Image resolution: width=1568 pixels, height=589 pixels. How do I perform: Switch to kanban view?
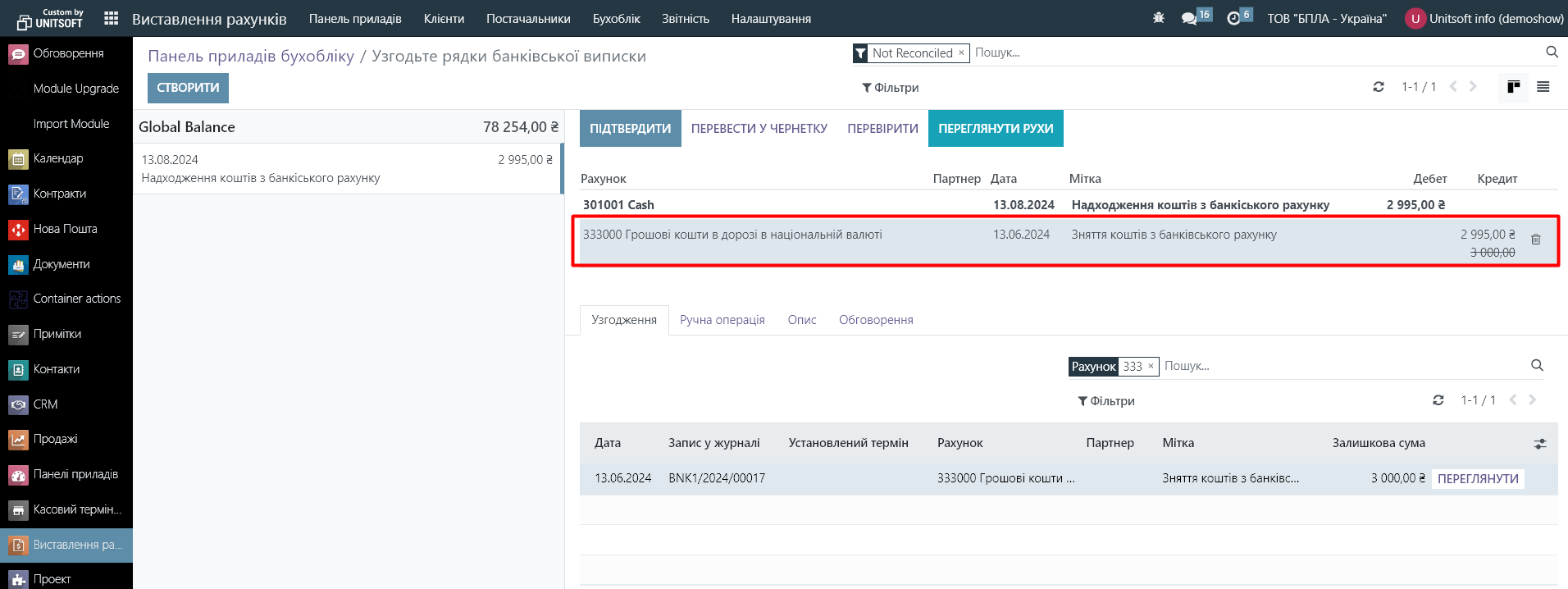[x=1514, y=87]
